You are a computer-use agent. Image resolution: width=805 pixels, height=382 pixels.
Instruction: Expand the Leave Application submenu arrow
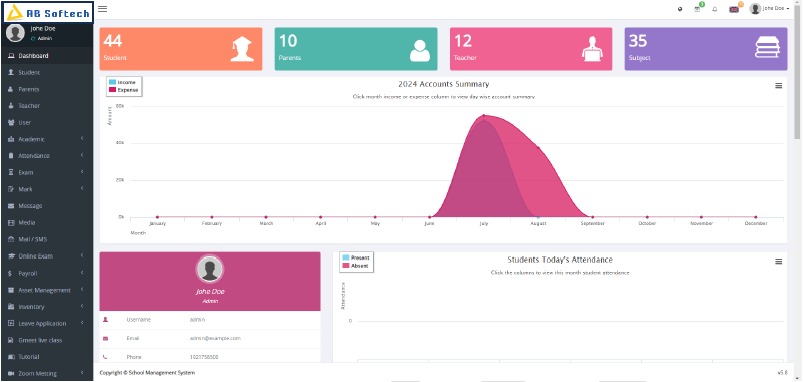tap(82, 323)
